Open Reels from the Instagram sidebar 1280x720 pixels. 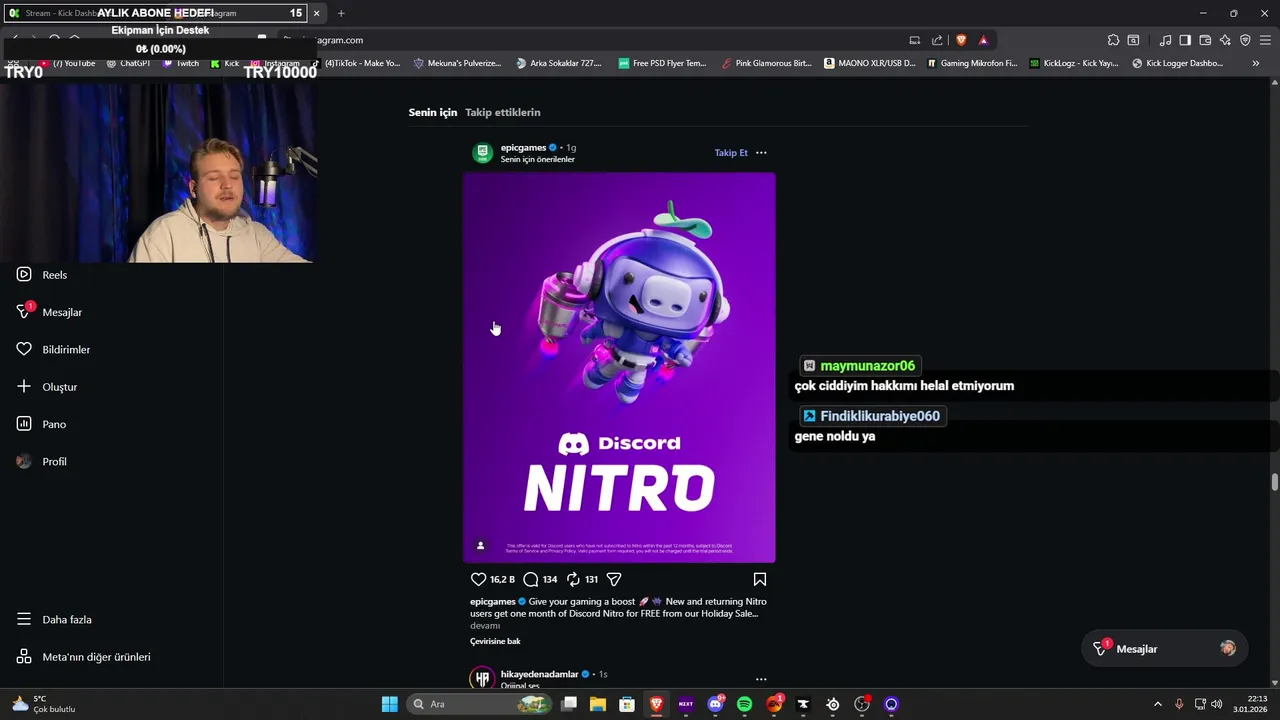[42, 275]
